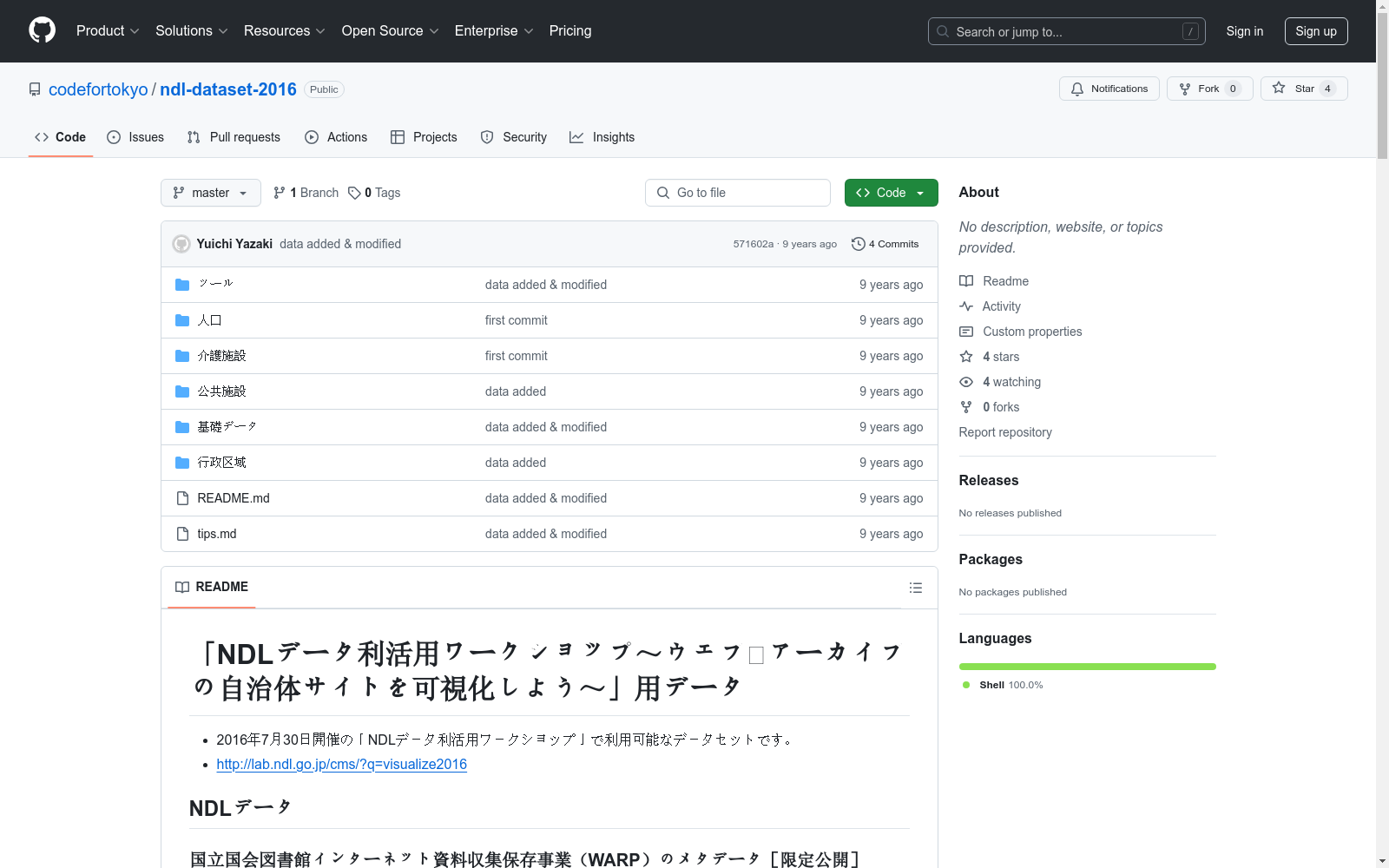View the 0 forks link
The width and height of the screenshot is (1389, 868).
click(990, 407)
